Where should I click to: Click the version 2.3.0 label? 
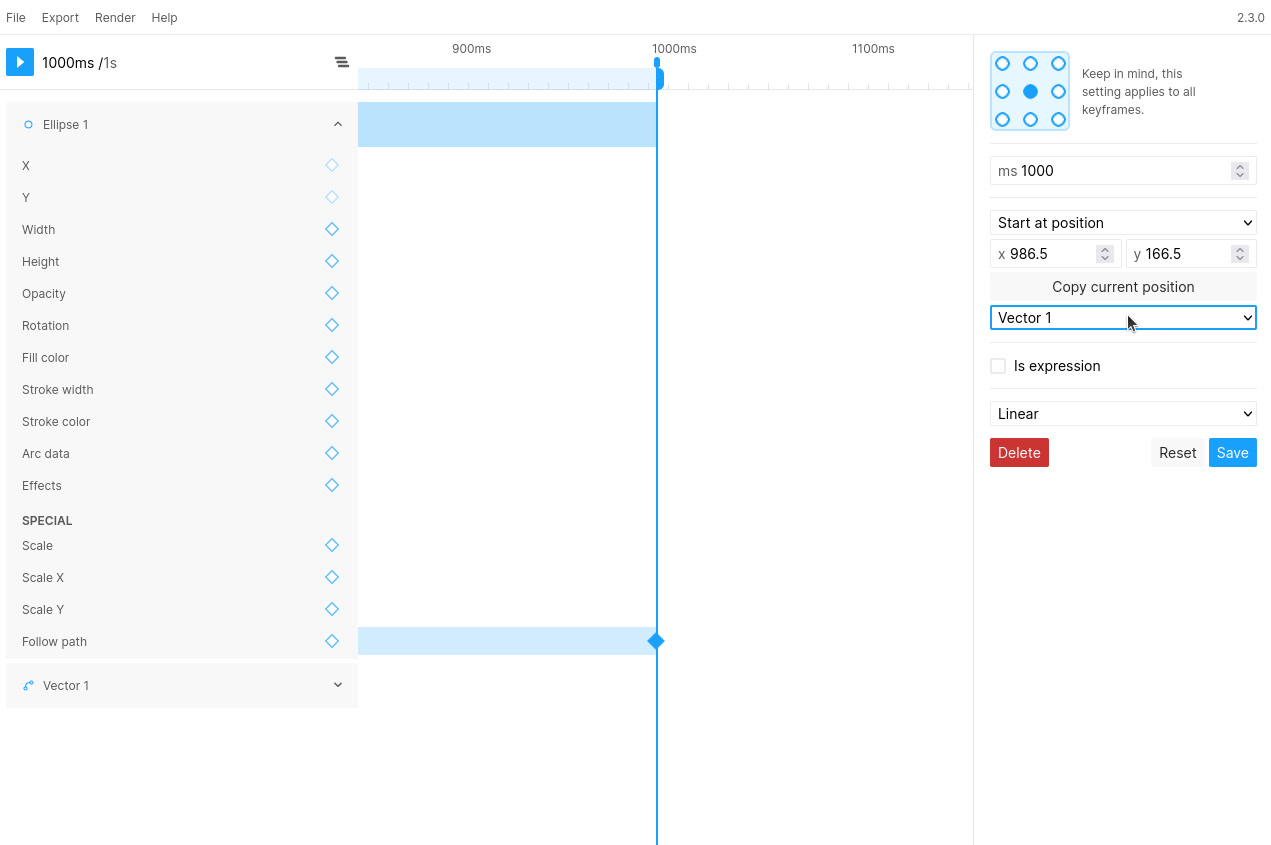[1250, 18]
